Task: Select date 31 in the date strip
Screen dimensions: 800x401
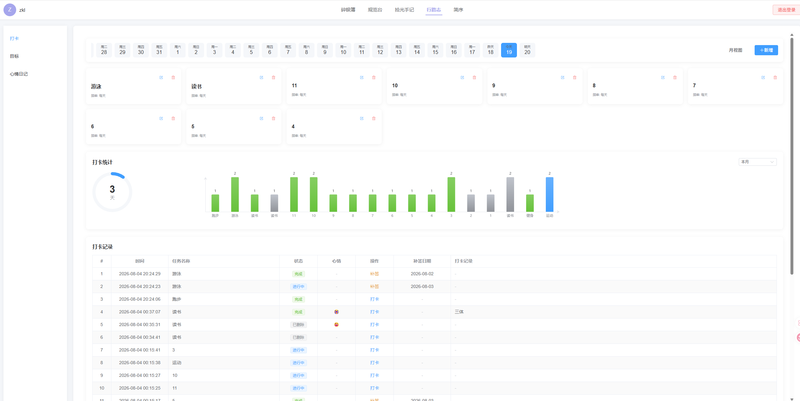Action: (x=159, y=50)
